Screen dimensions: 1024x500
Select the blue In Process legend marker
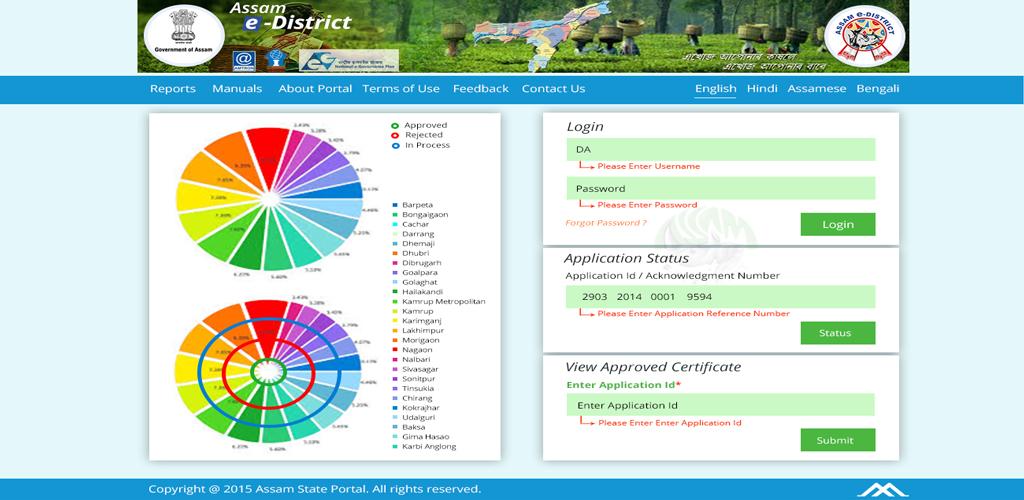[394, 146]
